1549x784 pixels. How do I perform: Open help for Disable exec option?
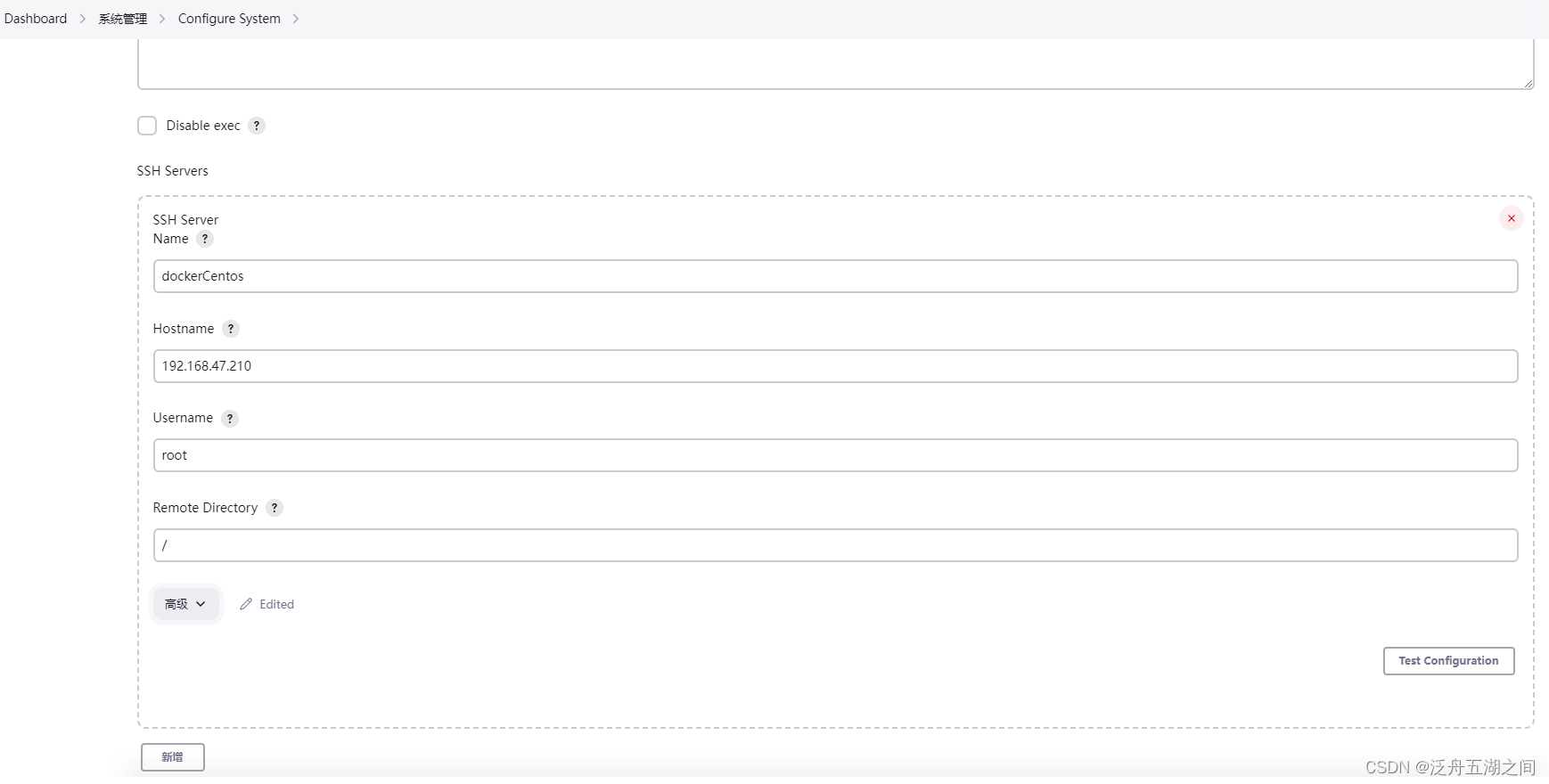coord(257,126)
